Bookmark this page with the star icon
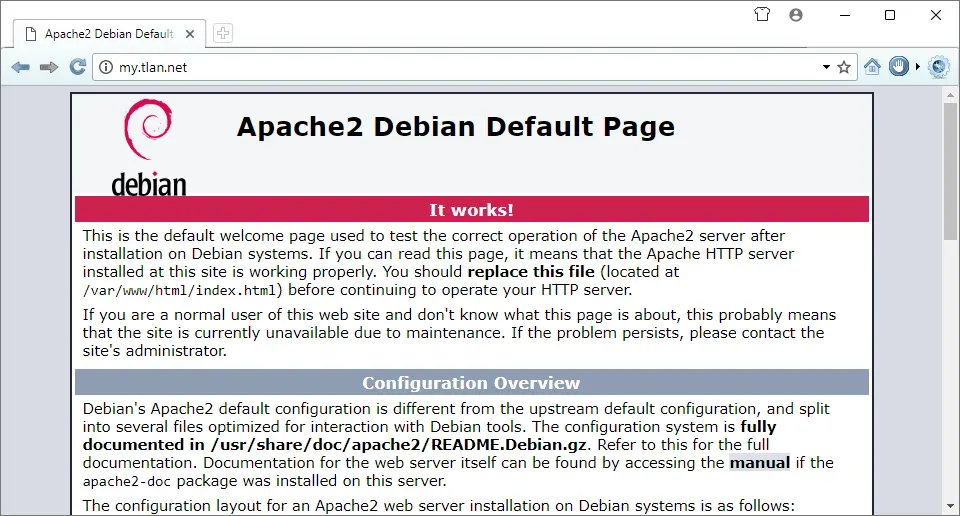Screen dimensions: 960x516 click(844, 67)
